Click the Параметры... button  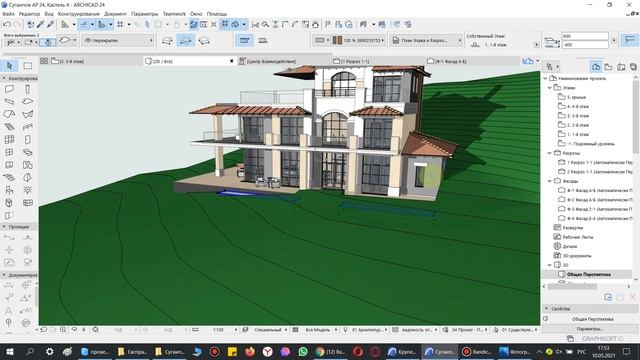(589, 329)
